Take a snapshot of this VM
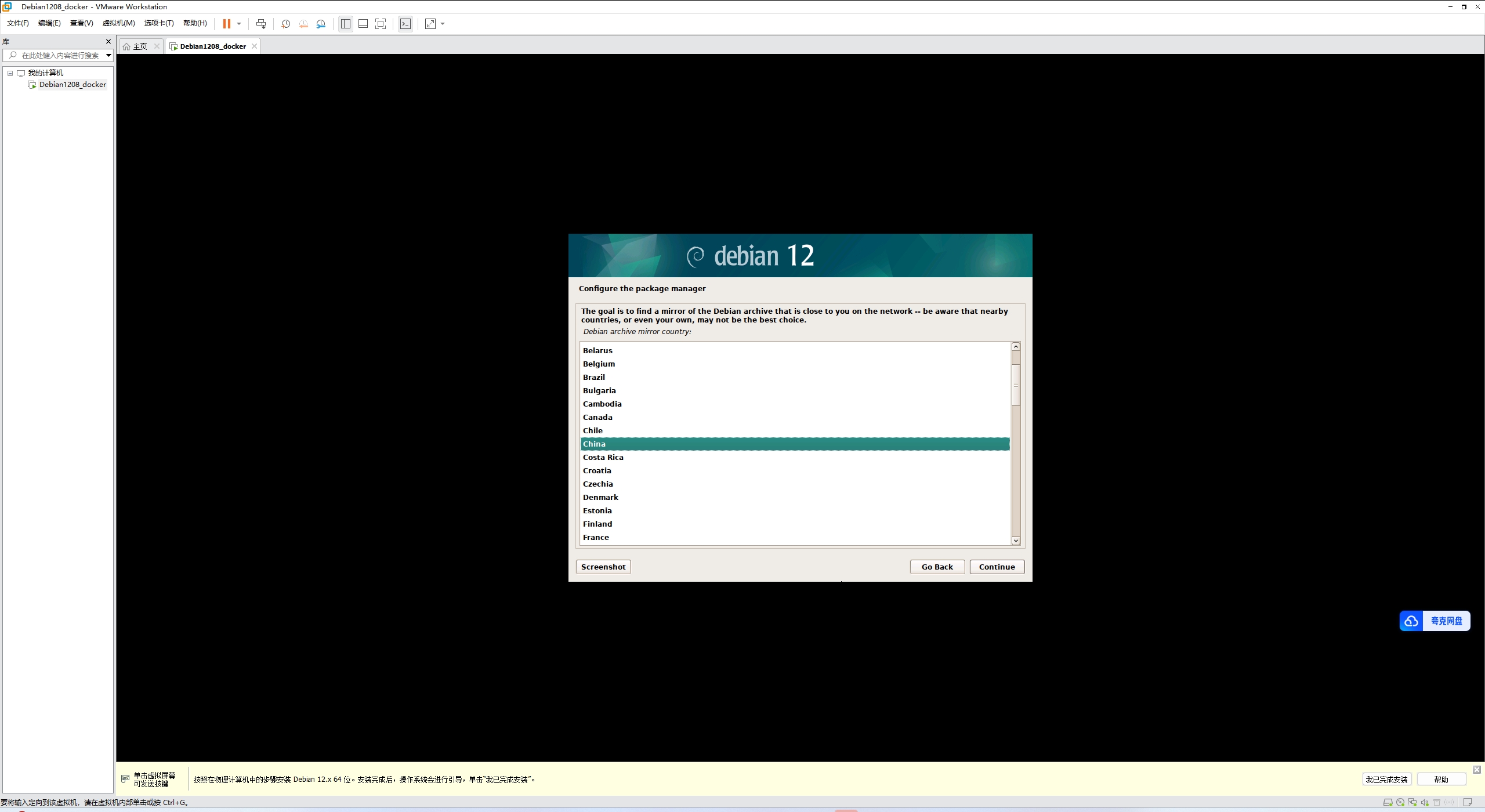This screenshot has width=1485, height=812. pos(285,24)
